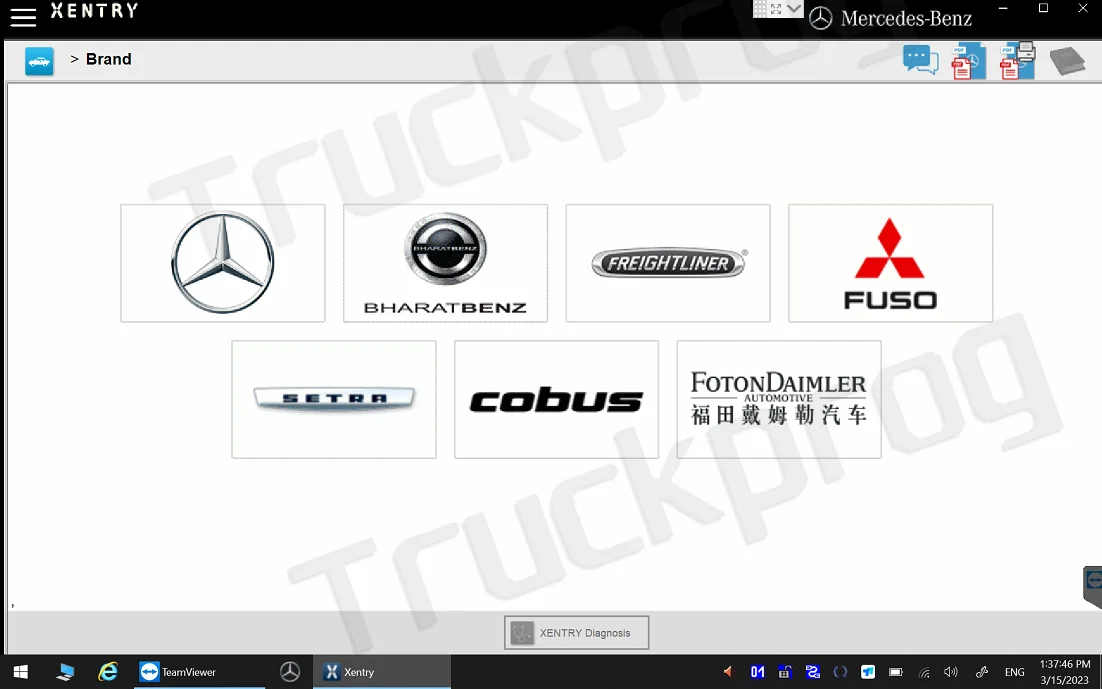Click the PDF print document icon
Image resolution: width=1102 pixels, height=689 pixels.
1018,60
